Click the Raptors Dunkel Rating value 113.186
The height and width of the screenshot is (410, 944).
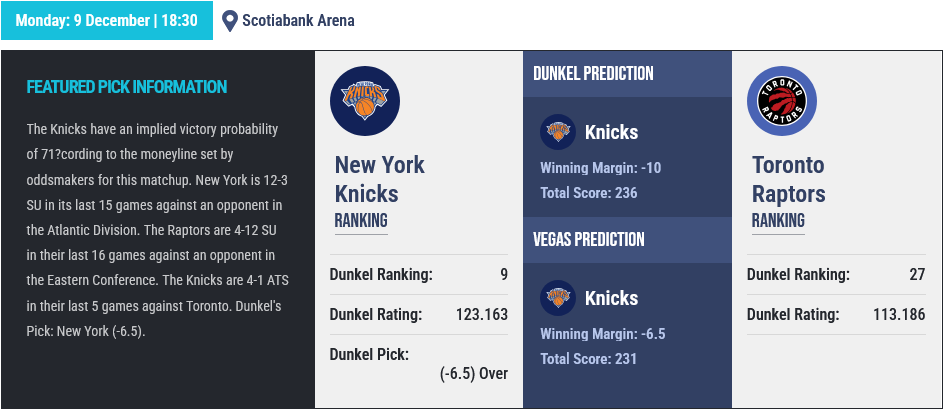[899, 314]
